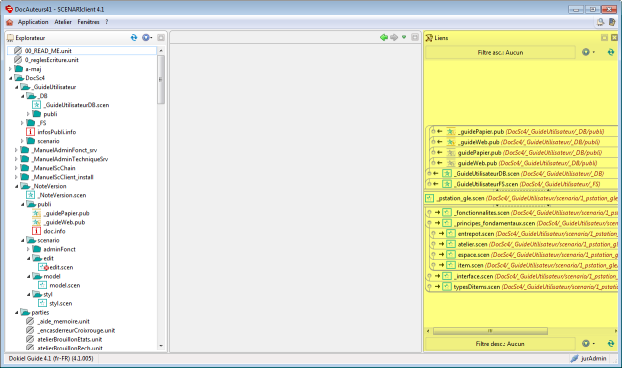The image size is (622, 368).
Task: Select _guideWeb.pub in explorer tree
Action: point(64,222)
